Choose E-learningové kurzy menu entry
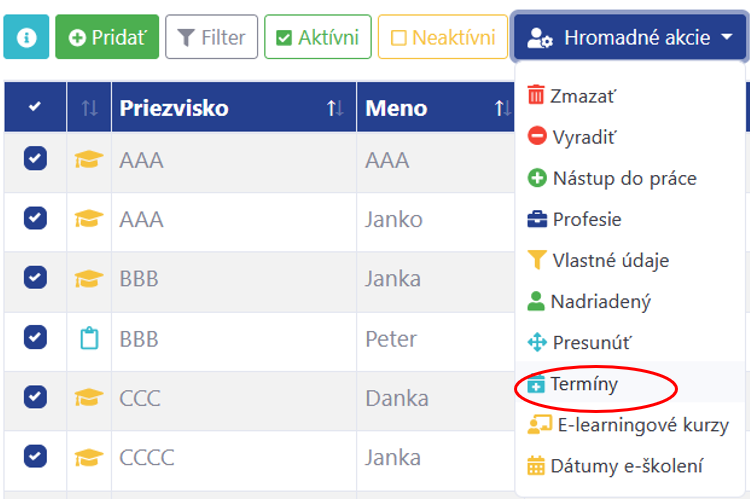The image size is (750, 500). pos(630,425)
